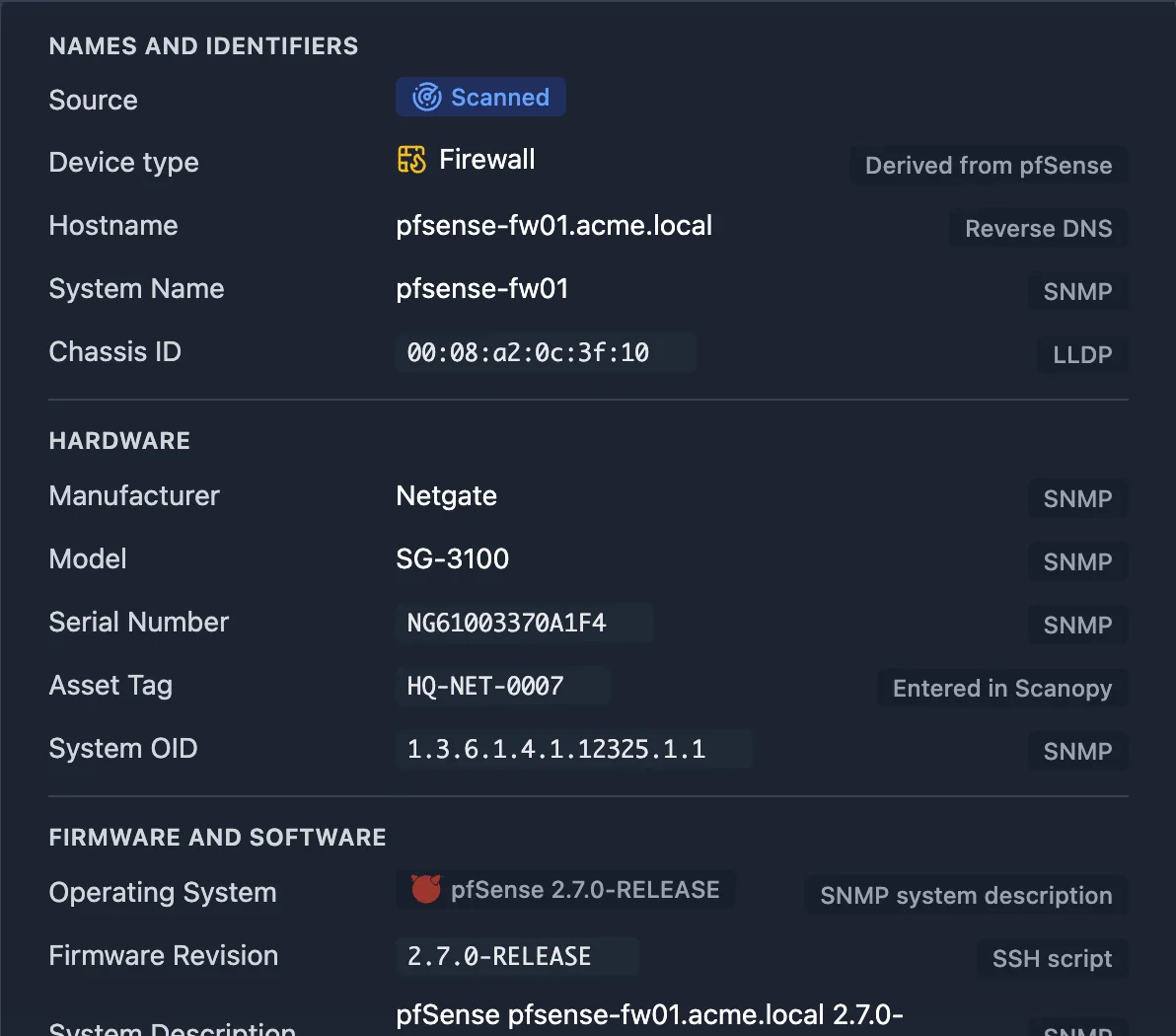Screen dimensions: 1176x1036
Task: Click SNMP tag for System Name
Action: [x=1077, y=291]
